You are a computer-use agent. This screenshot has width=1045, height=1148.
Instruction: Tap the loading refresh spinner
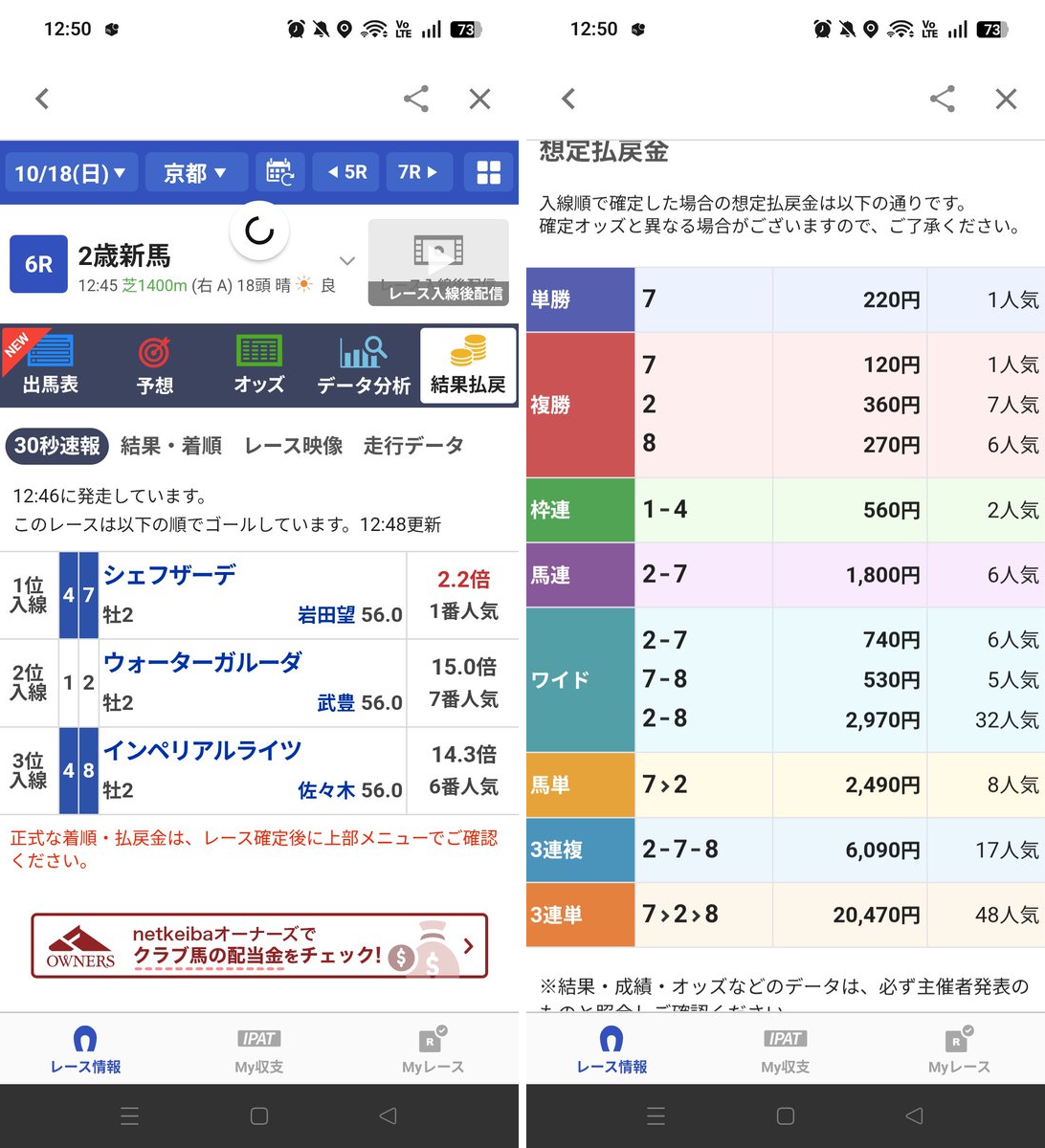click(x=259, y=231)
